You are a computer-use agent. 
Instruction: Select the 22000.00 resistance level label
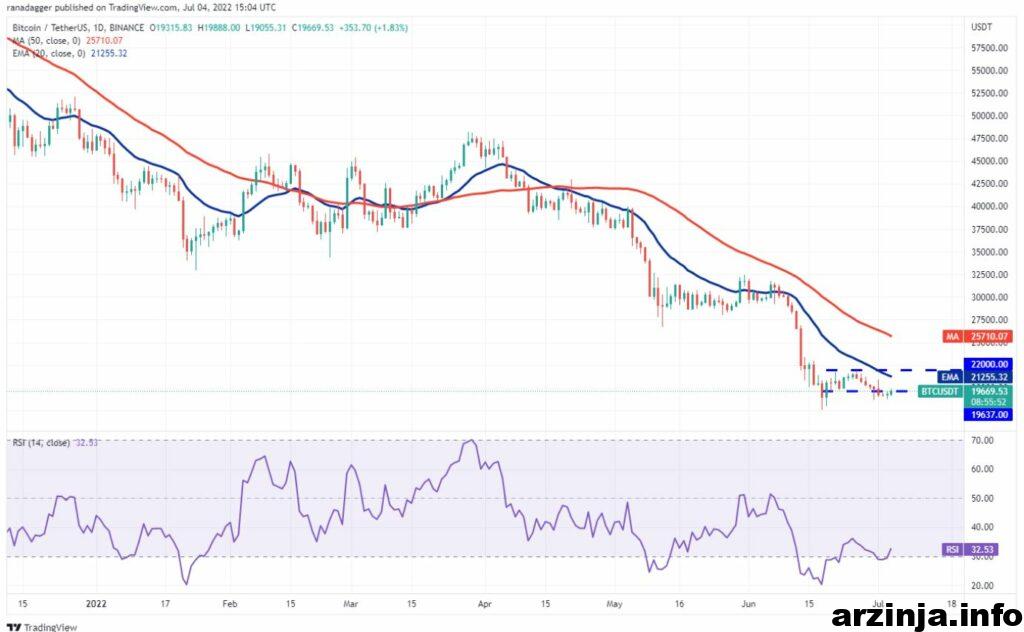coord(988,364)
